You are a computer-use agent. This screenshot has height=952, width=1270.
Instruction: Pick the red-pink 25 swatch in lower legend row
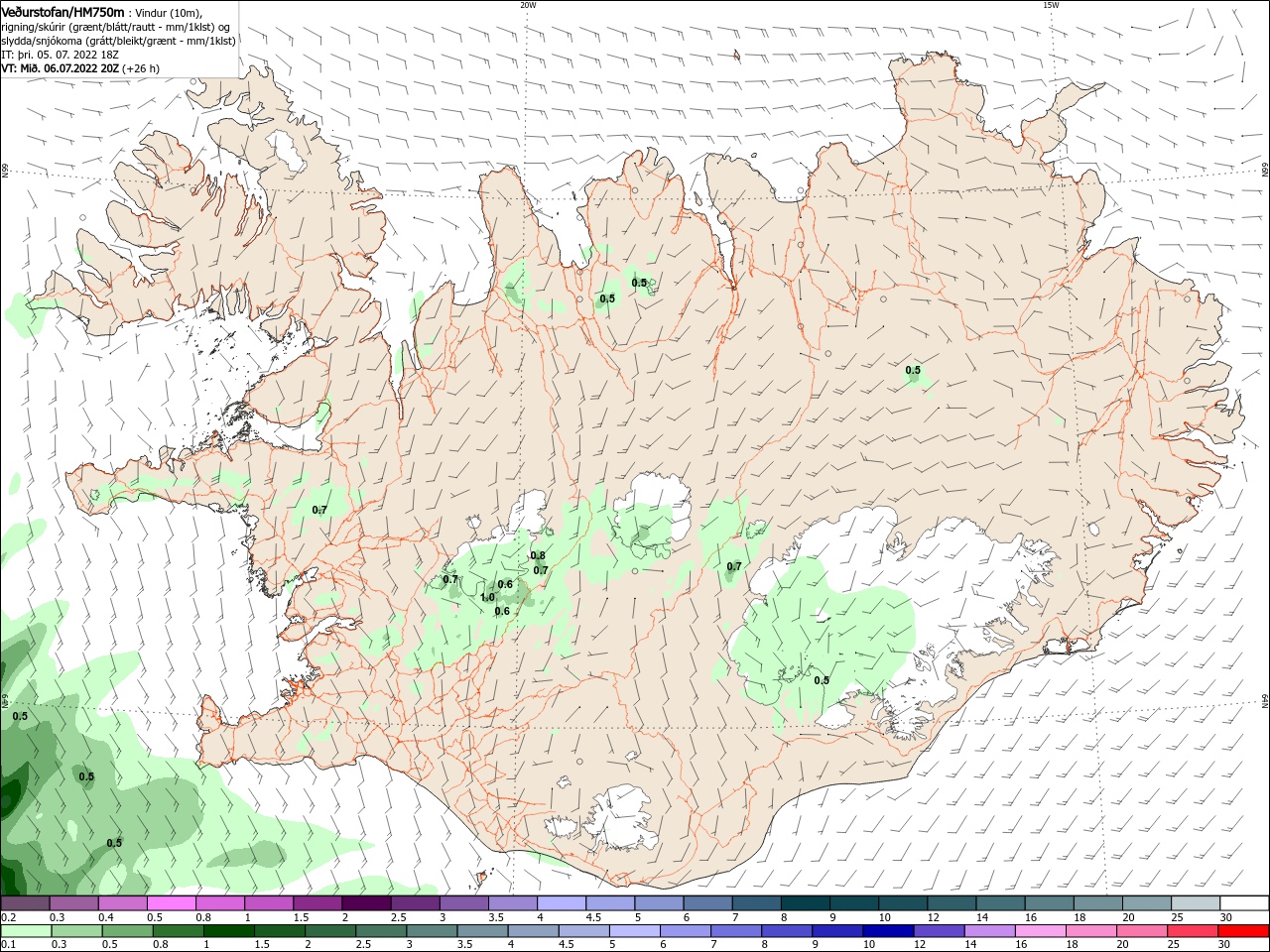point(1193,931)
